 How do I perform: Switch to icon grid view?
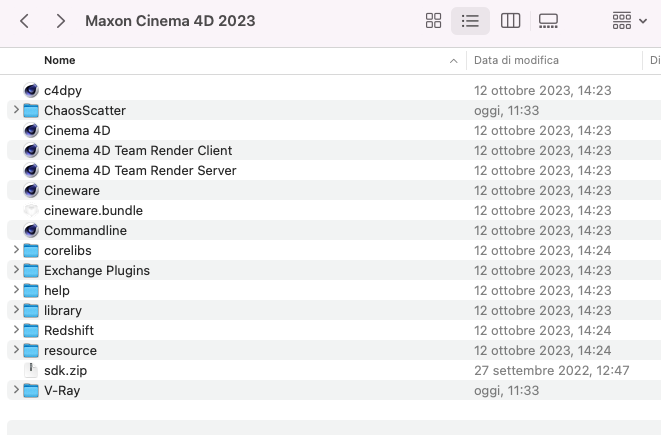tap(433, 21)
